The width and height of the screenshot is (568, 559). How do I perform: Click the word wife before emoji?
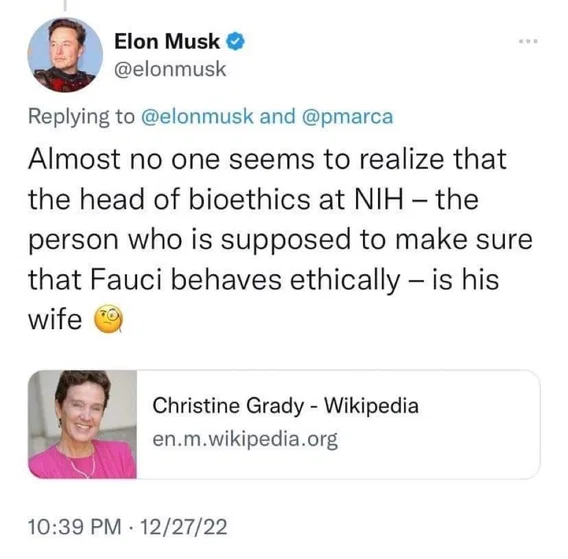[55, 320]
